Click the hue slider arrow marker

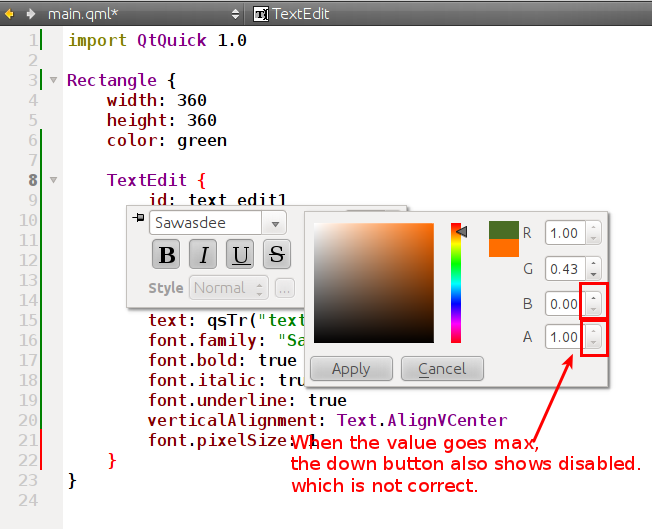tap(462, 232)
